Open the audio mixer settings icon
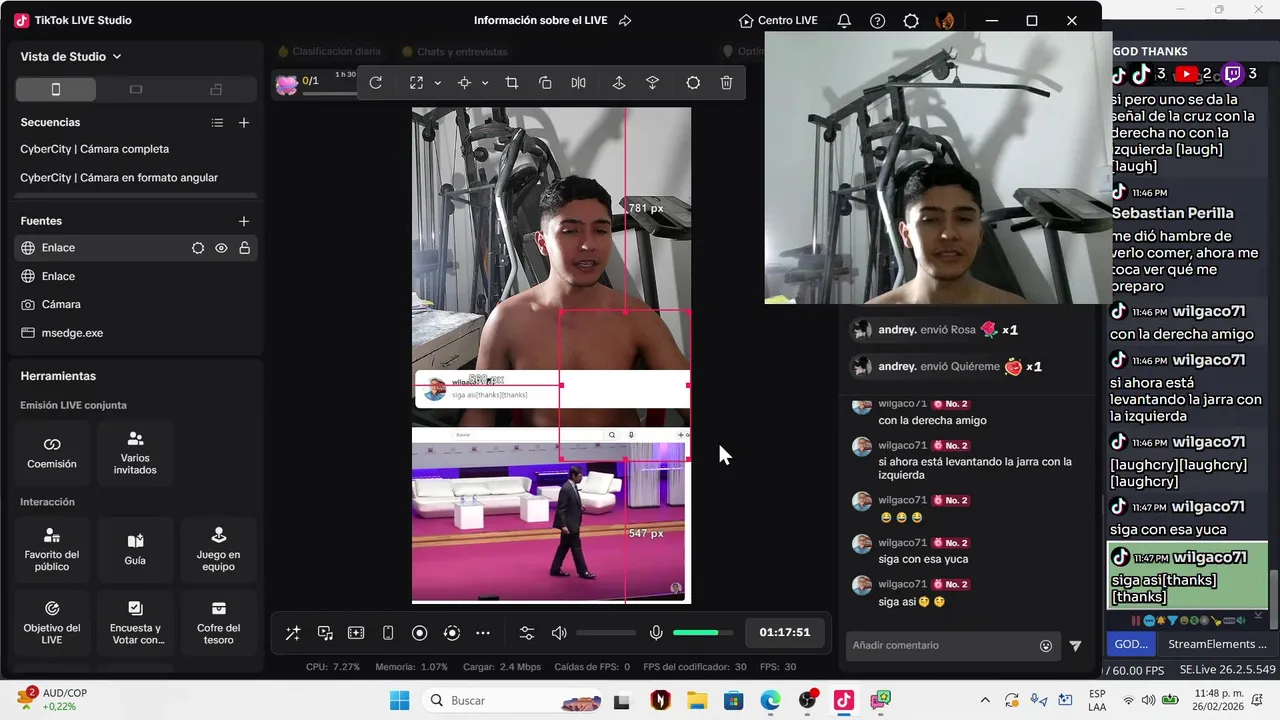1280x720 pixels. tap(527, 633)
